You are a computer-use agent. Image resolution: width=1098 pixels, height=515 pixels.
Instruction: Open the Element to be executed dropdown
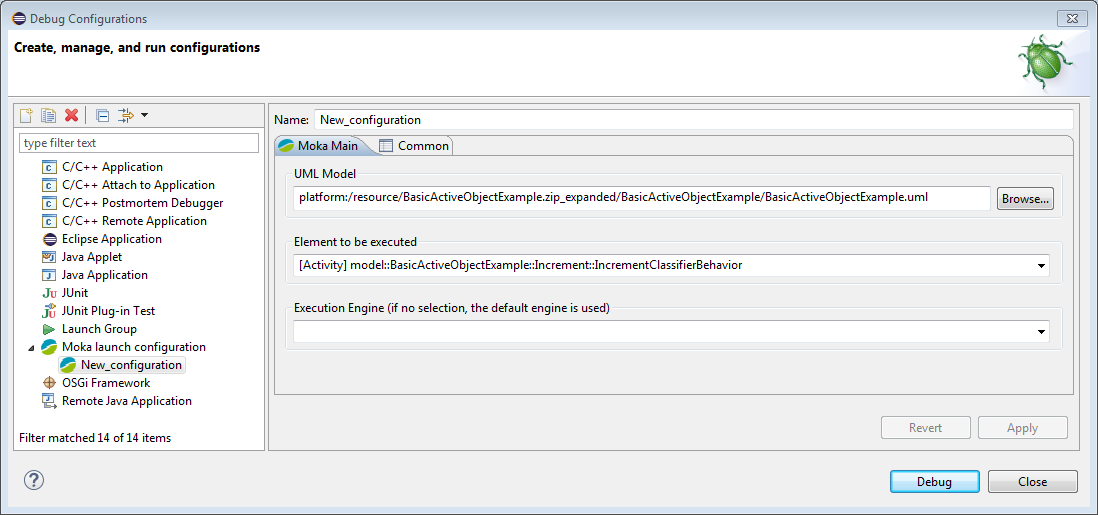[1042, 266]
